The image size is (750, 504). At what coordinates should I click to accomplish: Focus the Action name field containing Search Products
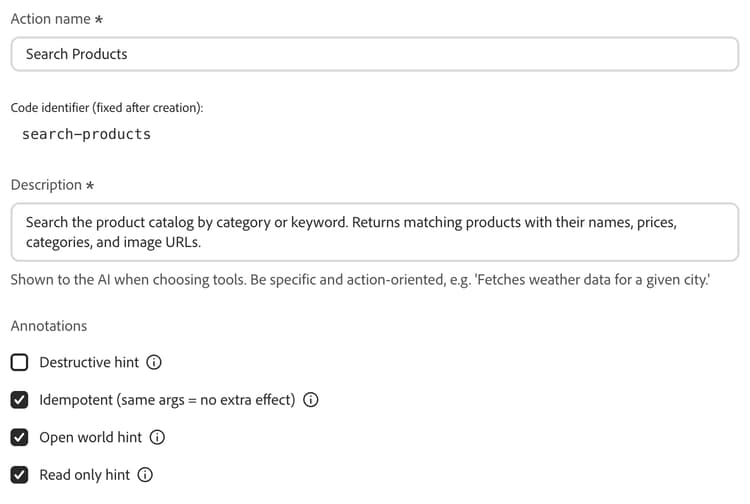click(375, 54)
